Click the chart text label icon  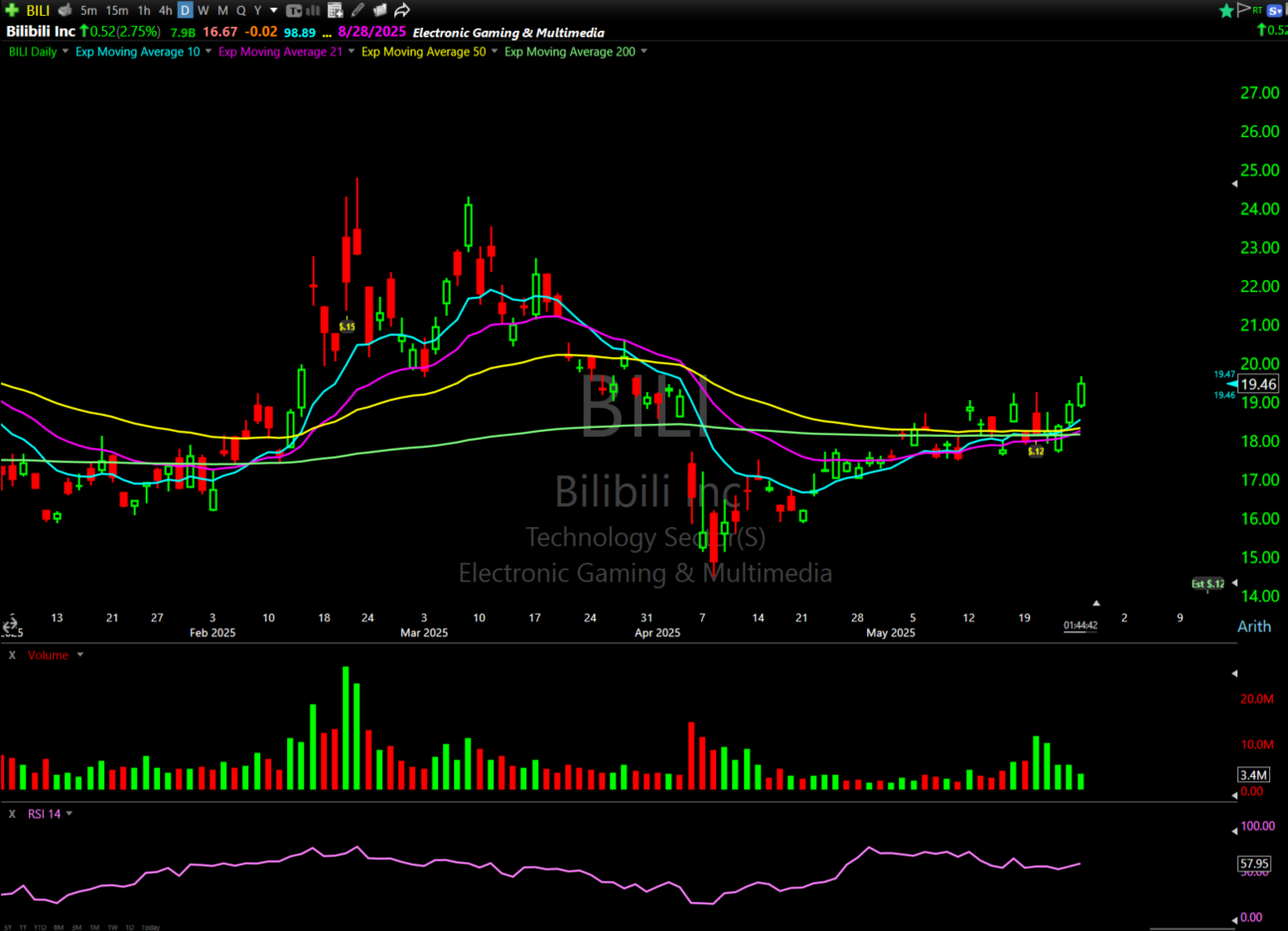pyautogui.click(x=294, y=11)
